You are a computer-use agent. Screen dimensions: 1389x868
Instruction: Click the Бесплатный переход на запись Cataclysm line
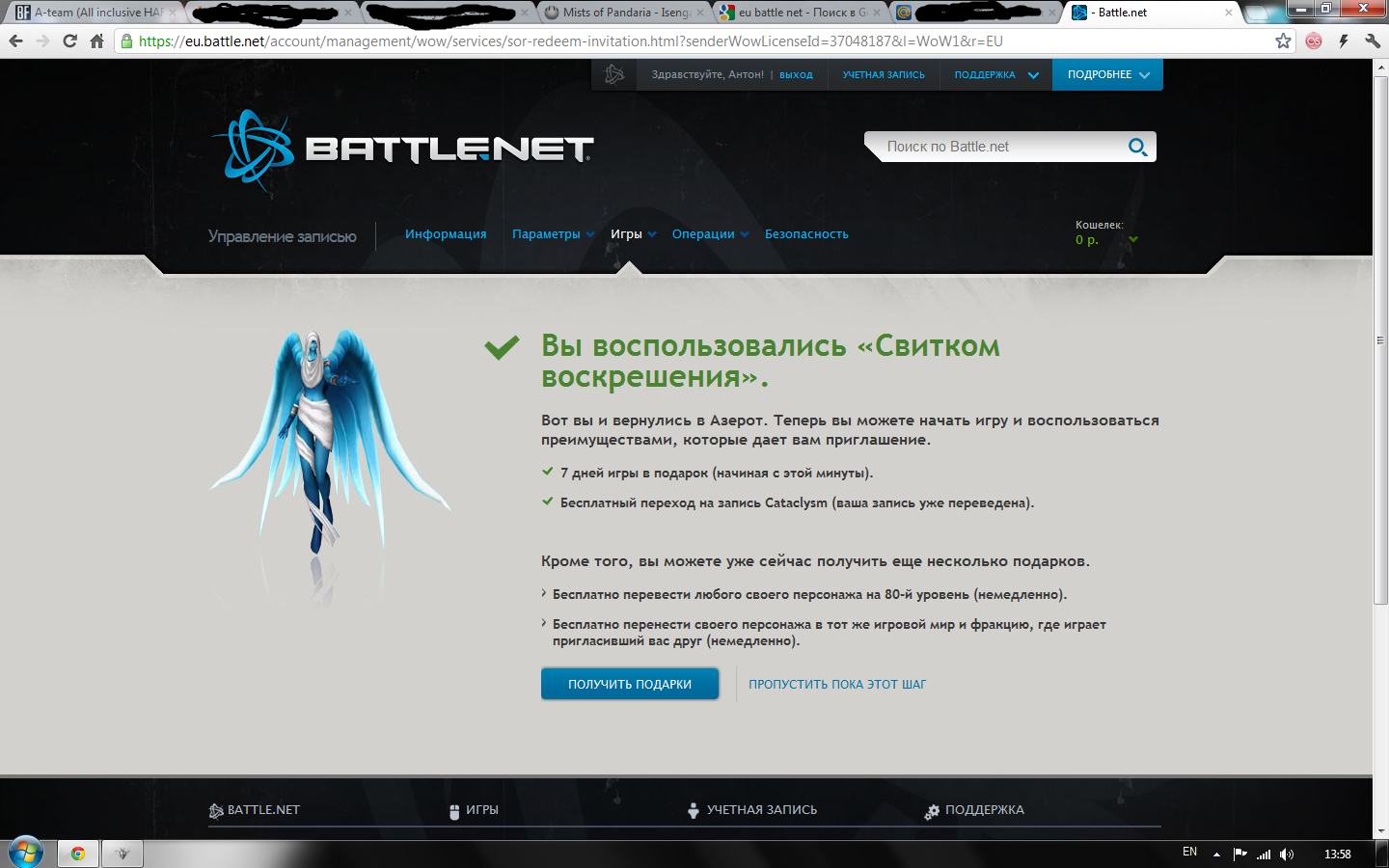797,502
